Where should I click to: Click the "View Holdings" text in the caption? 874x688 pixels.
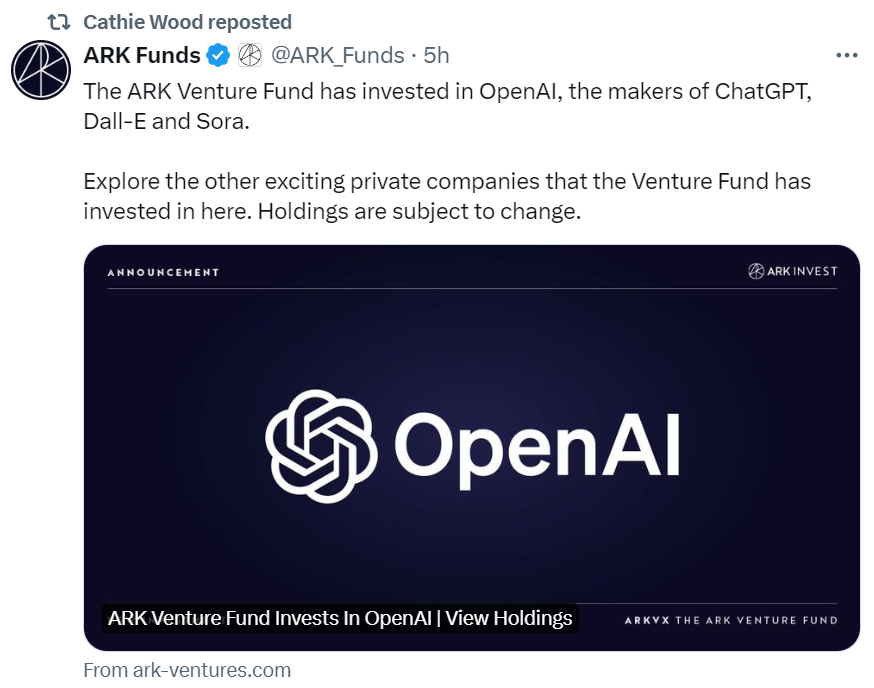tap(509, 618)
